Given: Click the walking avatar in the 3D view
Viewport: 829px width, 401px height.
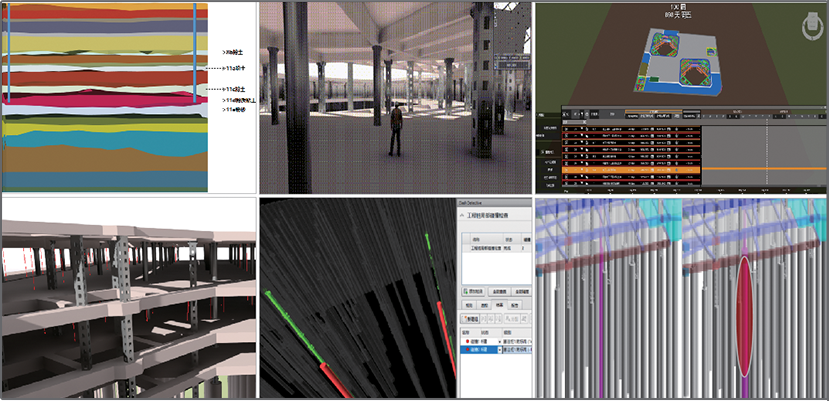Looking at the screenshot, I should click(396, 130).
